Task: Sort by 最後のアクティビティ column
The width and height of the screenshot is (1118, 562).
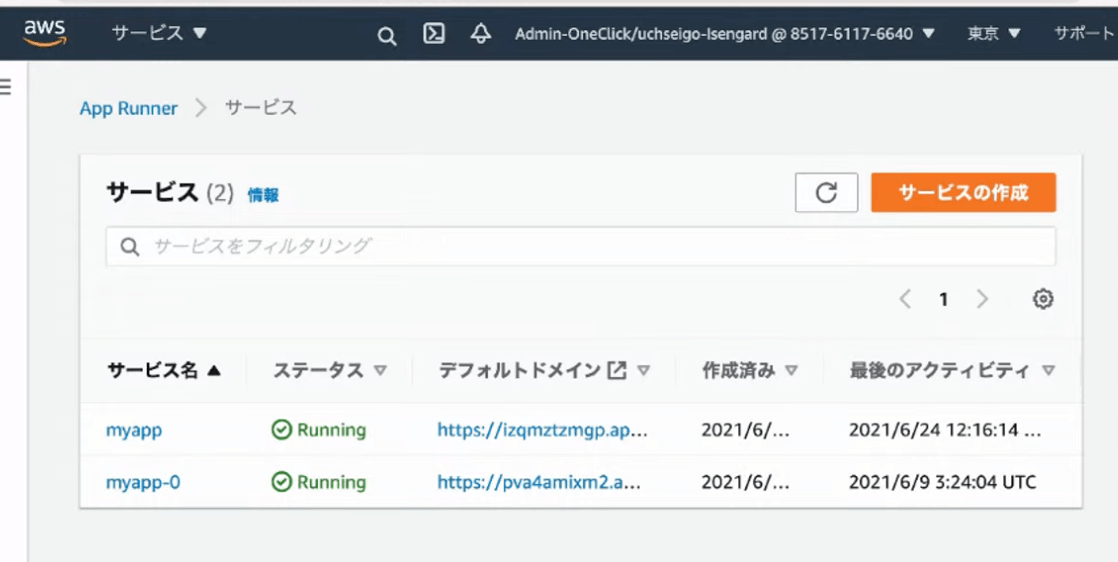Action: pyautogui.click(x=952, y=370)
